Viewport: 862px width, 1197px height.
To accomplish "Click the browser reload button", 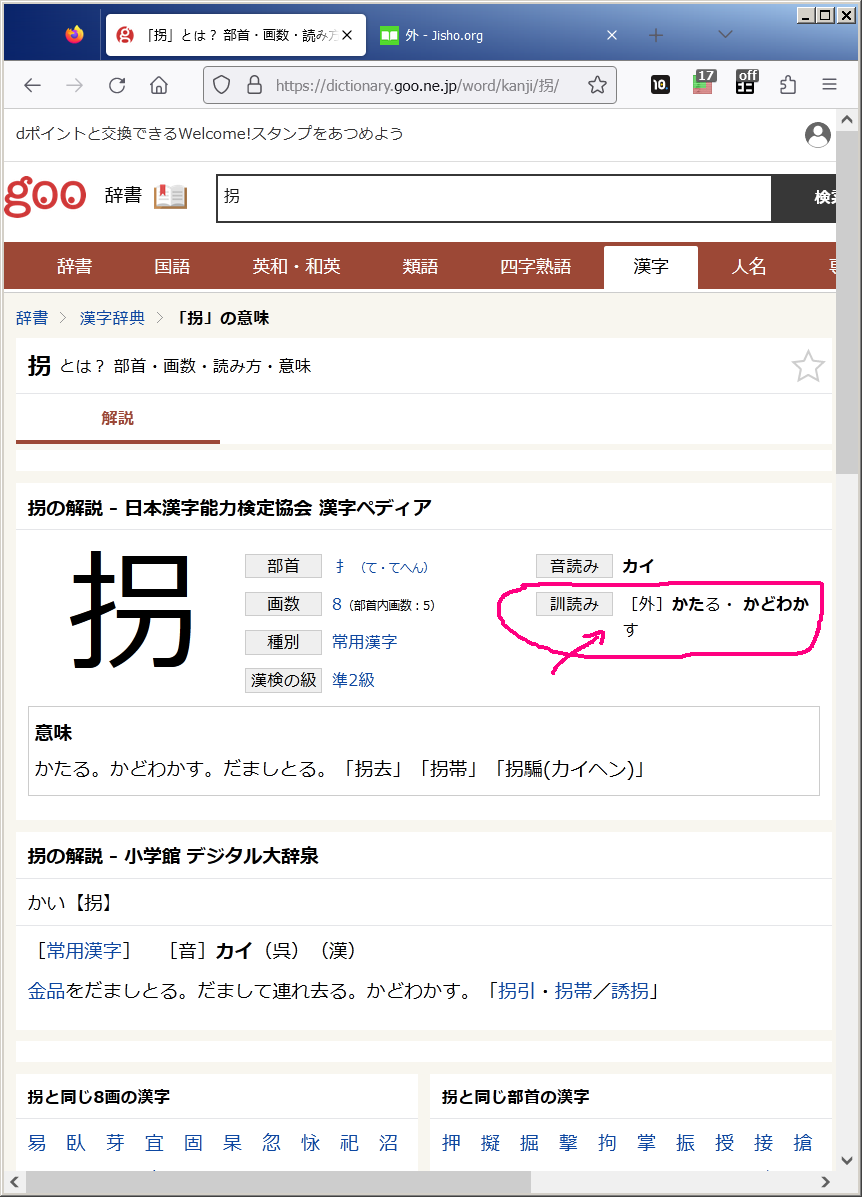I will pyautogui.click(x=117, y=85).
